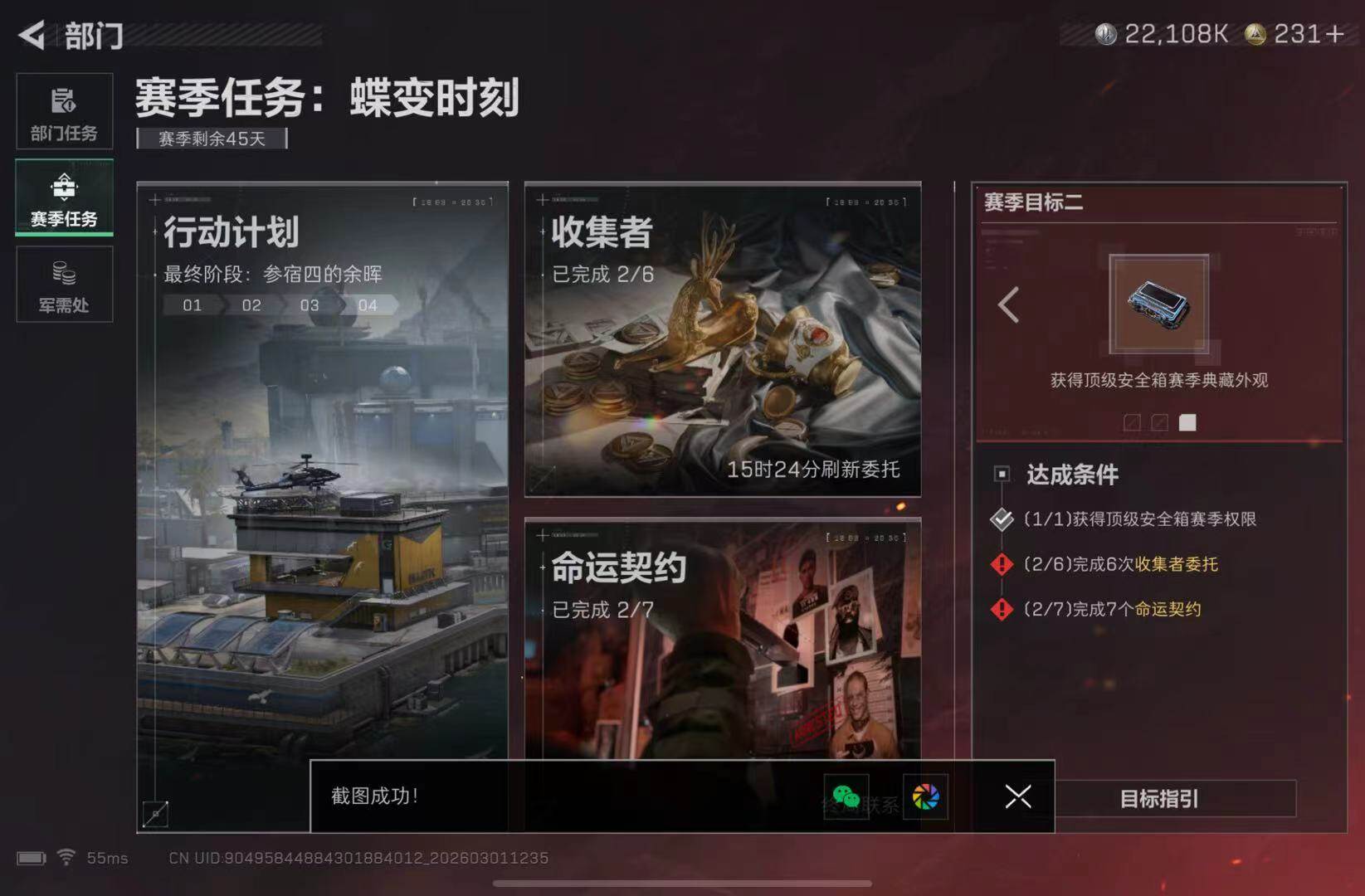This screenshot has height=896, width=1365.
Task: Select the 赛季任务 sidebar tab
Action: 64,197
